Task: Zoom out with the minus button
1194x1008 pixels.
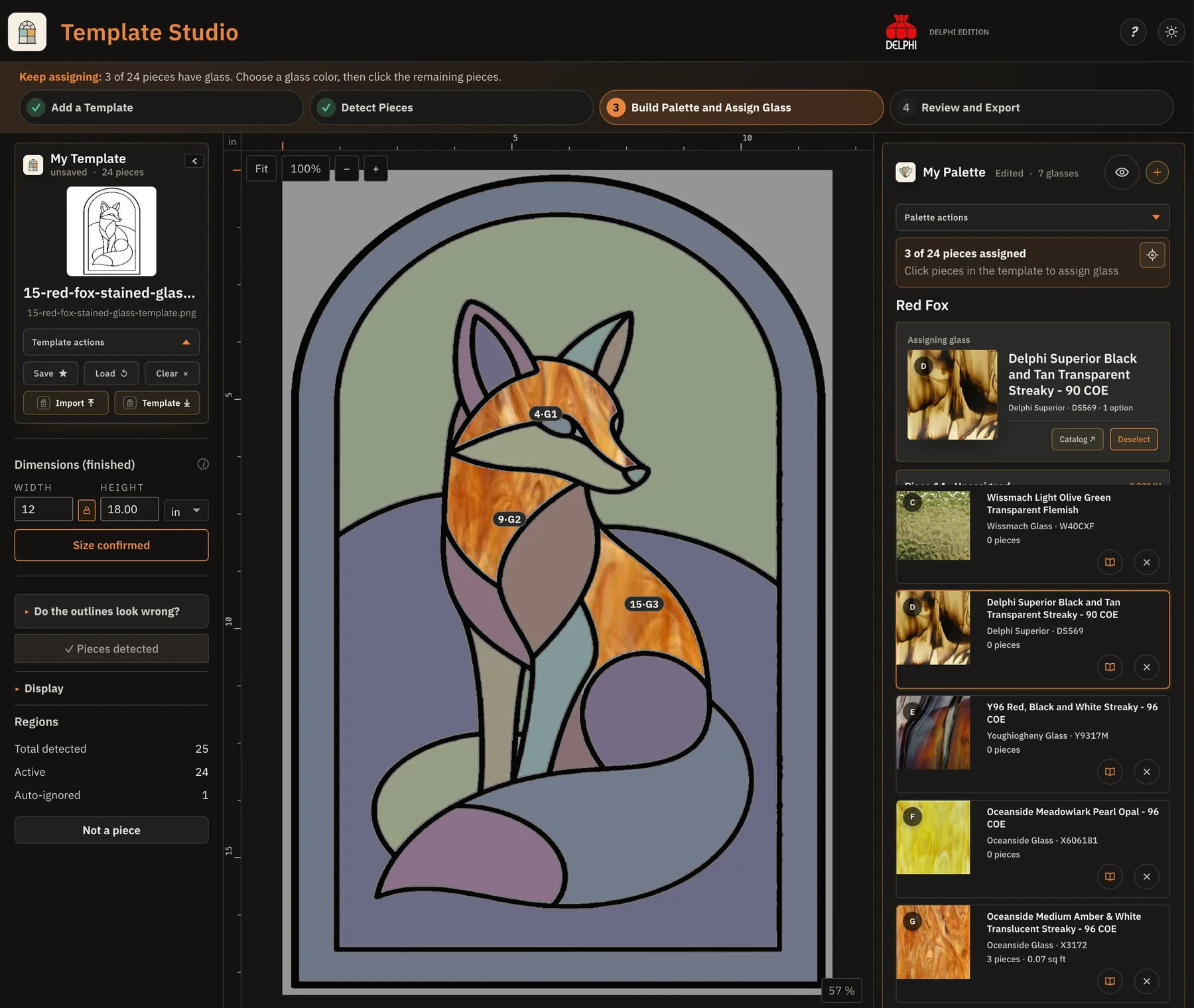Action: tap(346, 169)
